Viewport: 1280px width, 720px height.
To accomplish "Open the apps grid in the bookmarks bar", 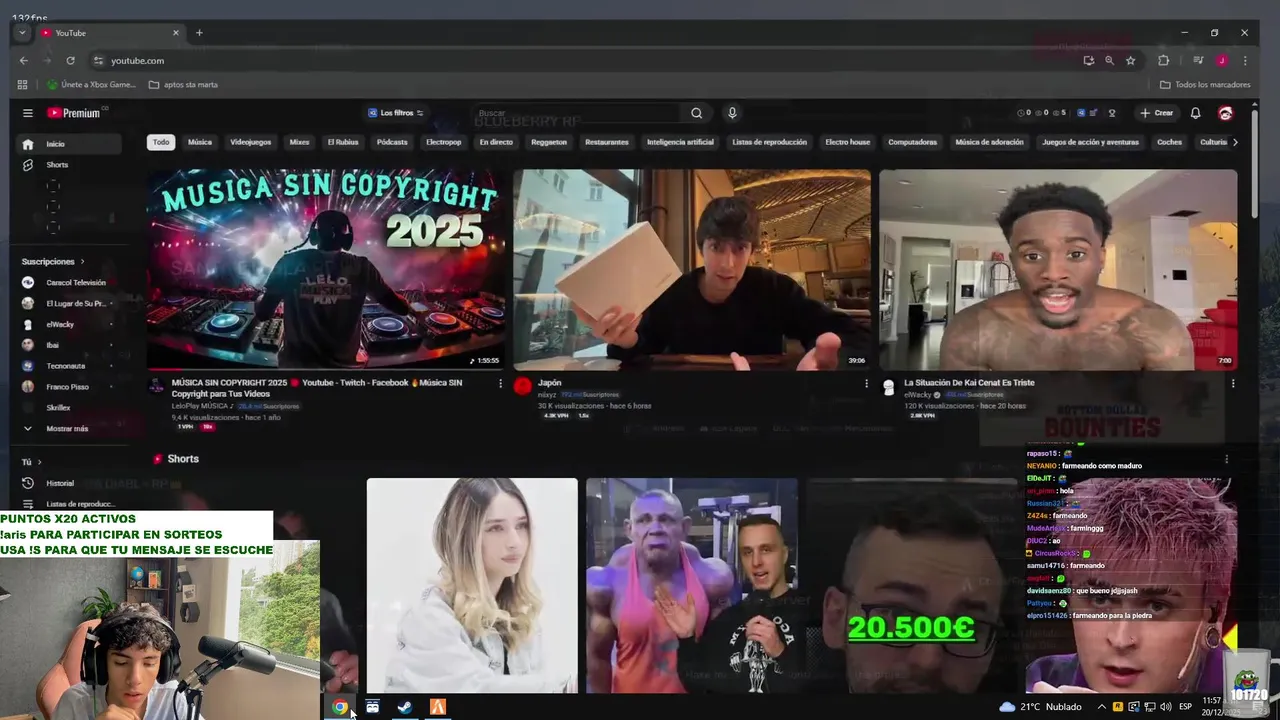I will pyautogui.click(x=22, y=85).
